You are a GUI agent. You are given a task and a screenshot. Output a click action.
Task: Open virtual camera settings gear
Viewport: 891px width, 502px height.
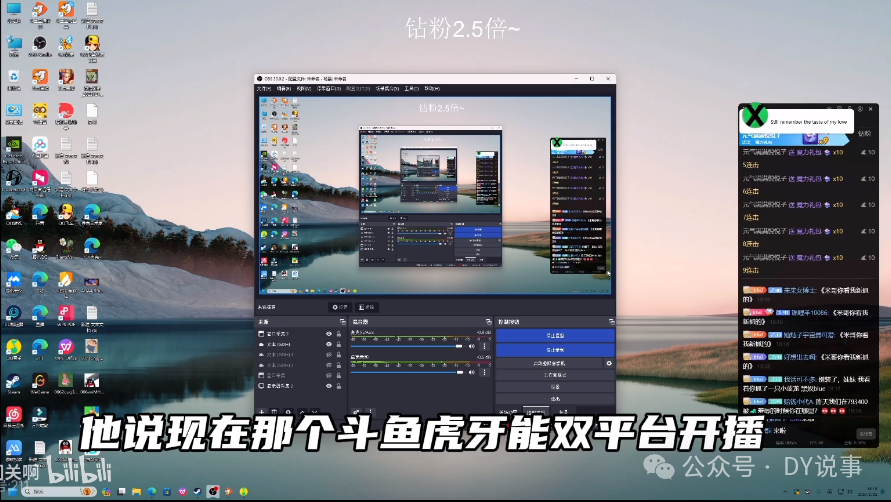609,363
